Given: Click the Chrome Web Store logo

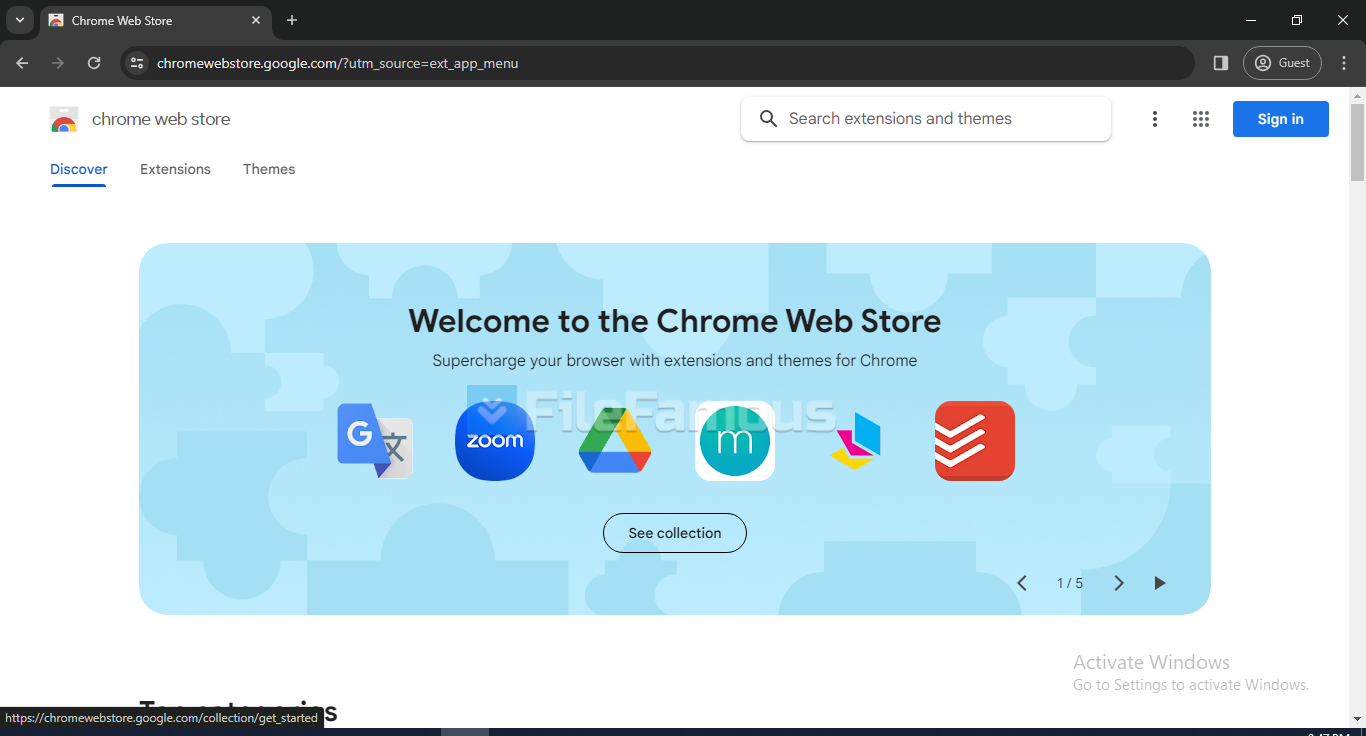Looking at the screenshot, I should point(64,119).
